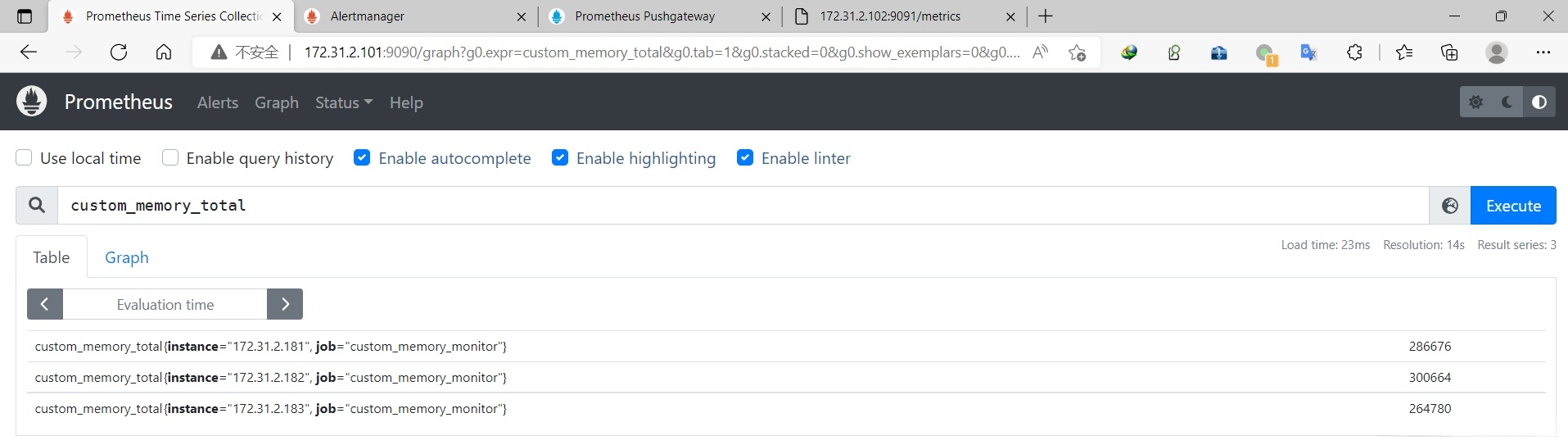Click the browser refresh icon
Viewport: 1568px width, 445px height.
(119, 52)
